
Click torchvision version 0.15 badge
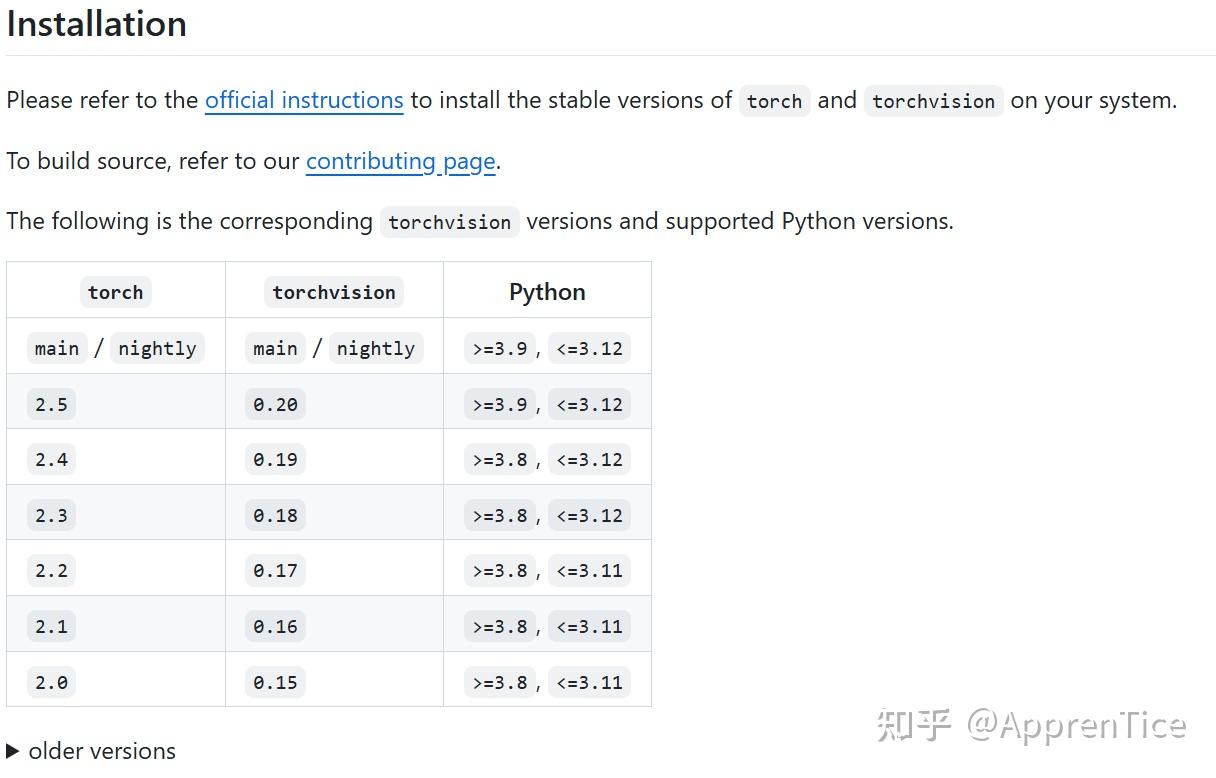275,682
